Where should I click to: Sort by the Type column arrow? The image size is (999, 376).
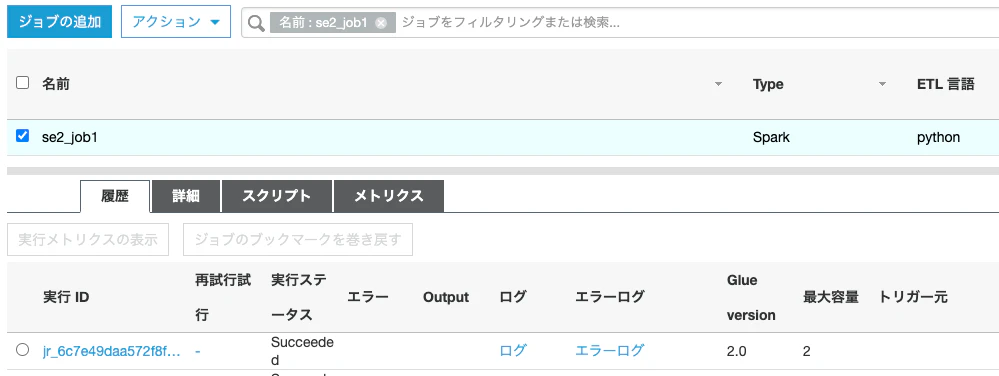point(882,84)
